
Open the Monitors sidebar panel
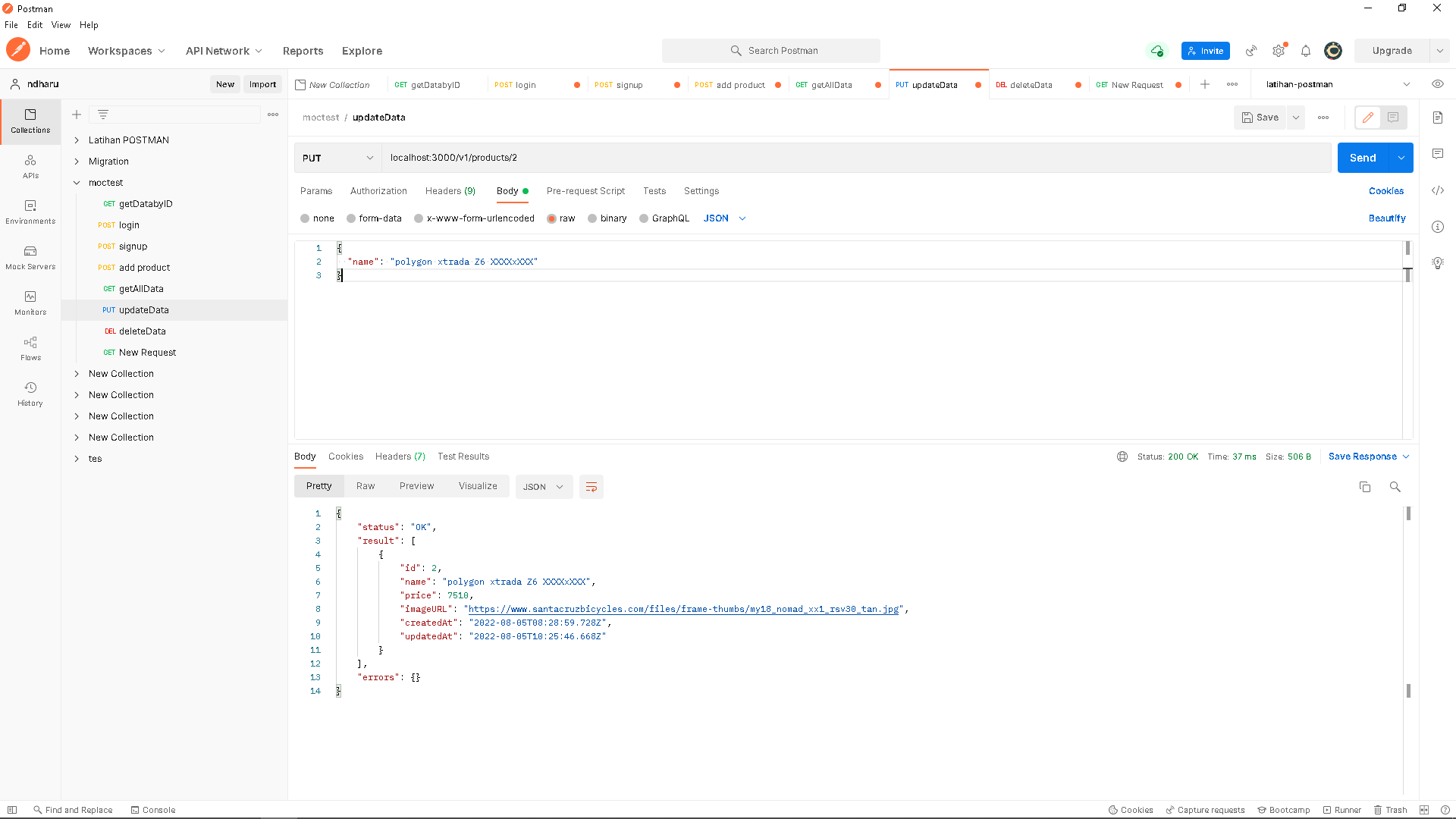[x=30, y=303]
